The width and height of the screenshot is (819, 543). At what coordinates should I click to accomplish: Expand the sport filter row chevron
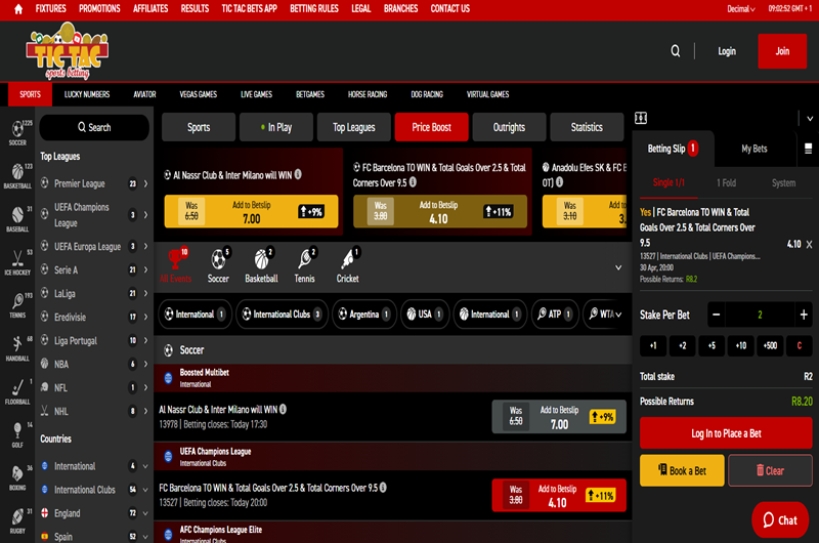(618, 267)
